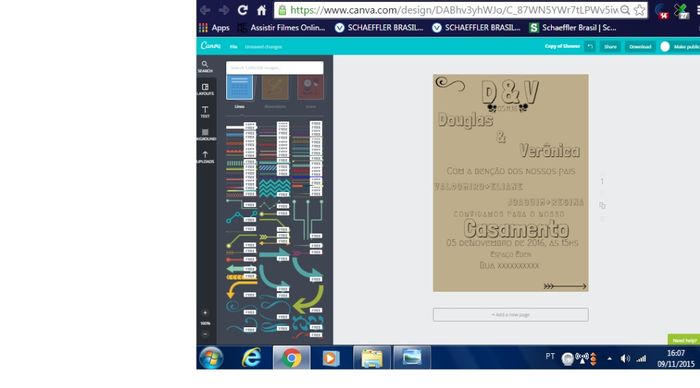Image resolution: width=700 pixels, height=388 pixels.
Task: Pick the large green curved arrow element
Action: click(308, 299)
